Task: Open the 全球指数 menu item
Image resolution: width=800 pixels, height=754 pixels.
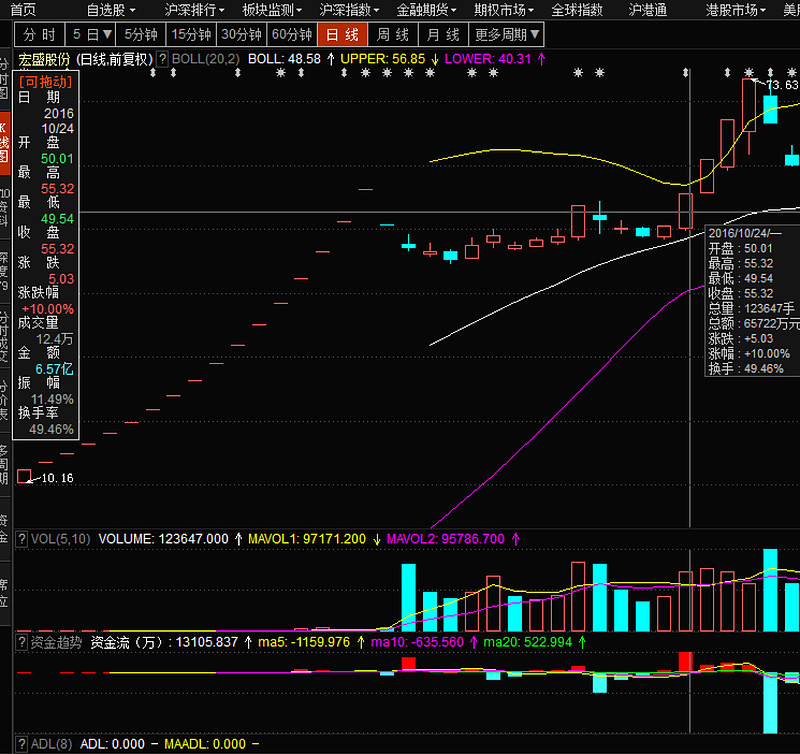Action: 578,10
